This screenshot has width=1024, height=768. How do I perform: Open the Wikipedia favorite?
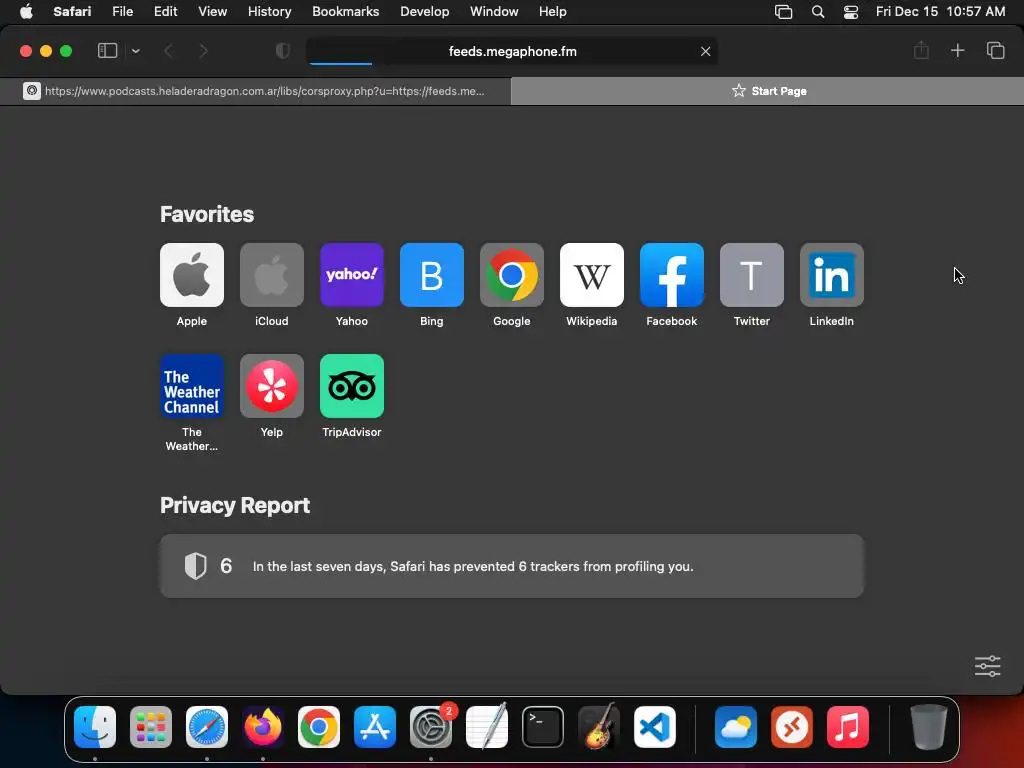[592, 285]
